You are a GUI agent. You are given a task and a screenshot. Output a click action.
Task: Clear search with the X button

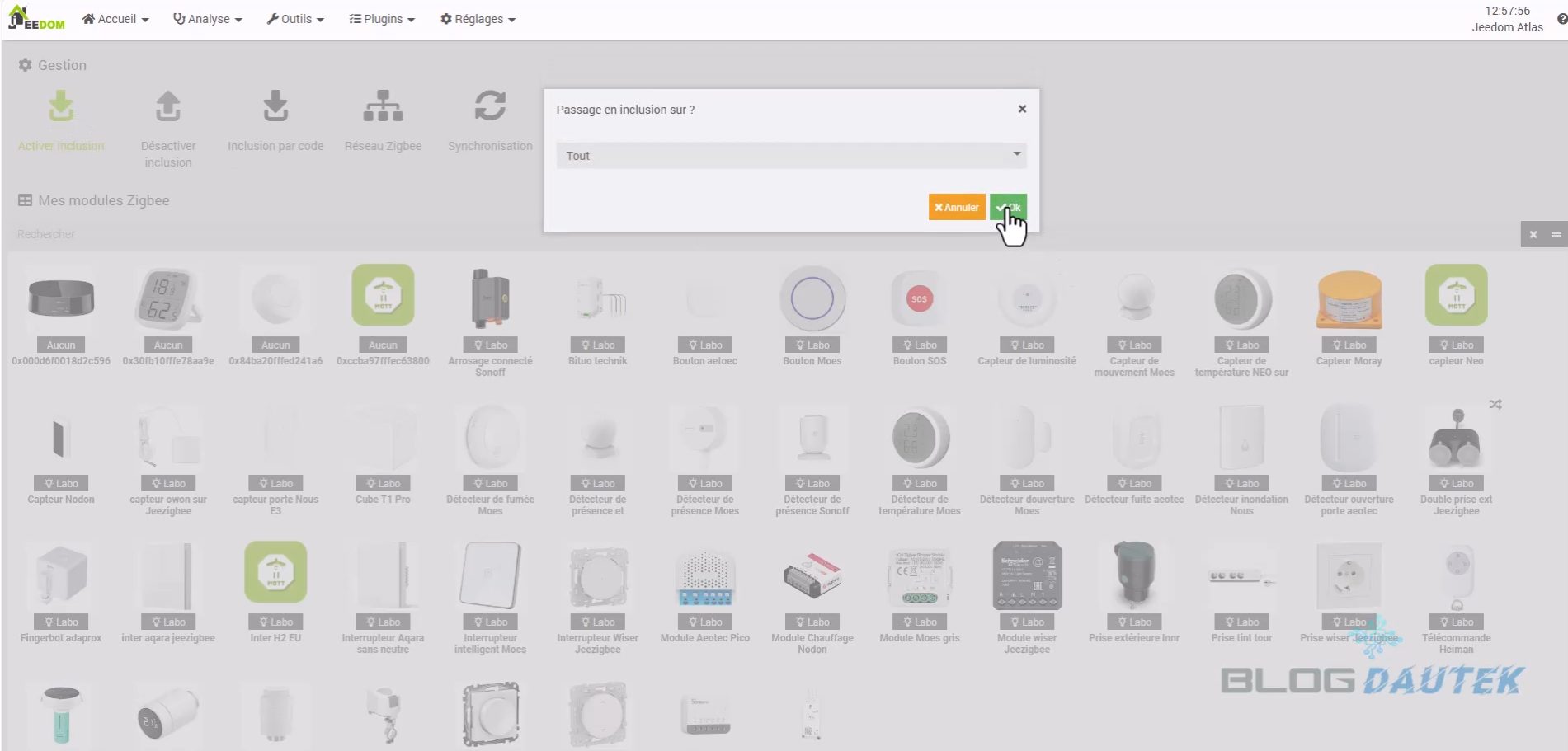(1533, 235)
